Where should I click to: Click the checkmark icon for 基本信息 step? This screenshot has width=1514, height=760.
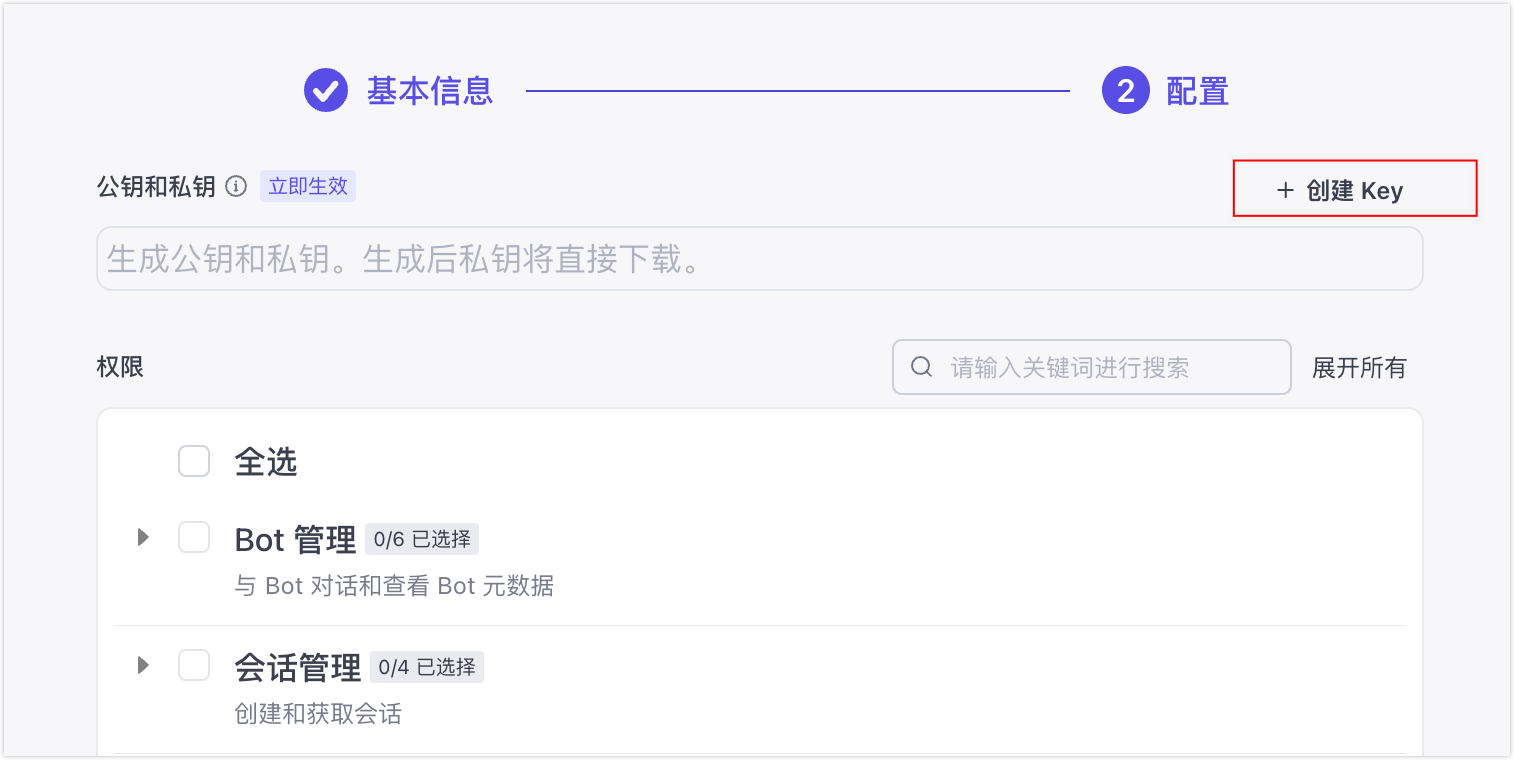(325, 91)
